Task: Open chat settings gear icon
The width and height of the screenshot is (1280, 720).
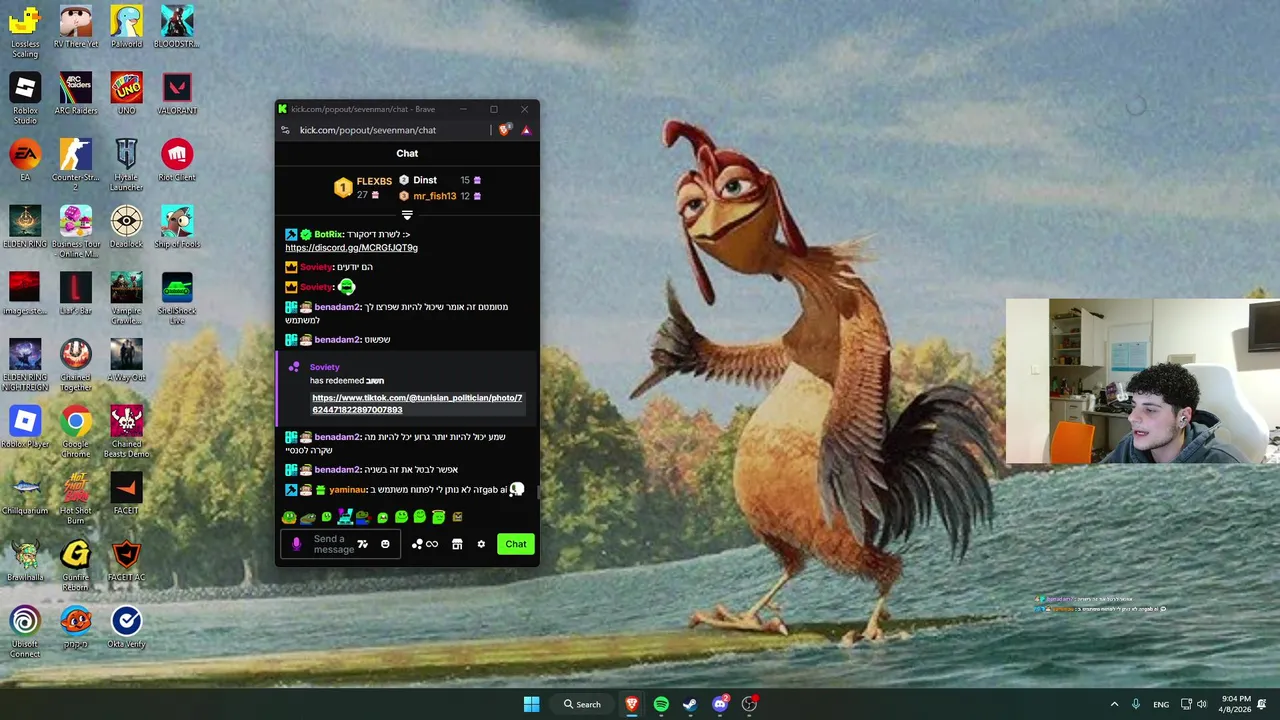Action: (x=481, y=544)
